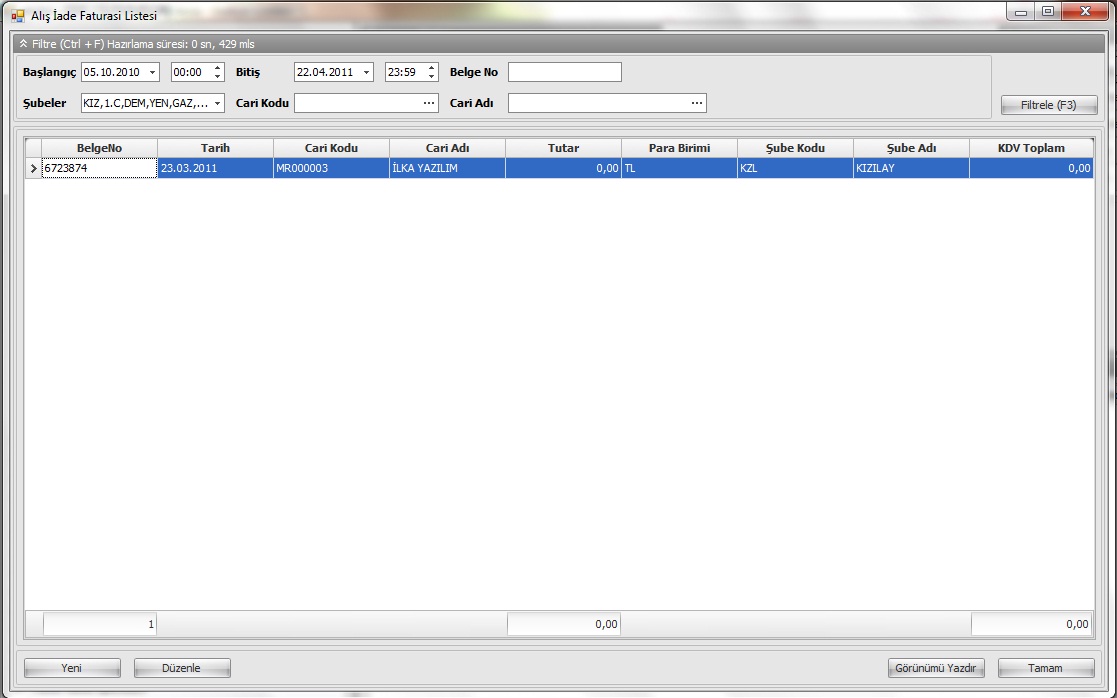
Task: Sort by the Para Birimi column header
Action: coord(680,148)
